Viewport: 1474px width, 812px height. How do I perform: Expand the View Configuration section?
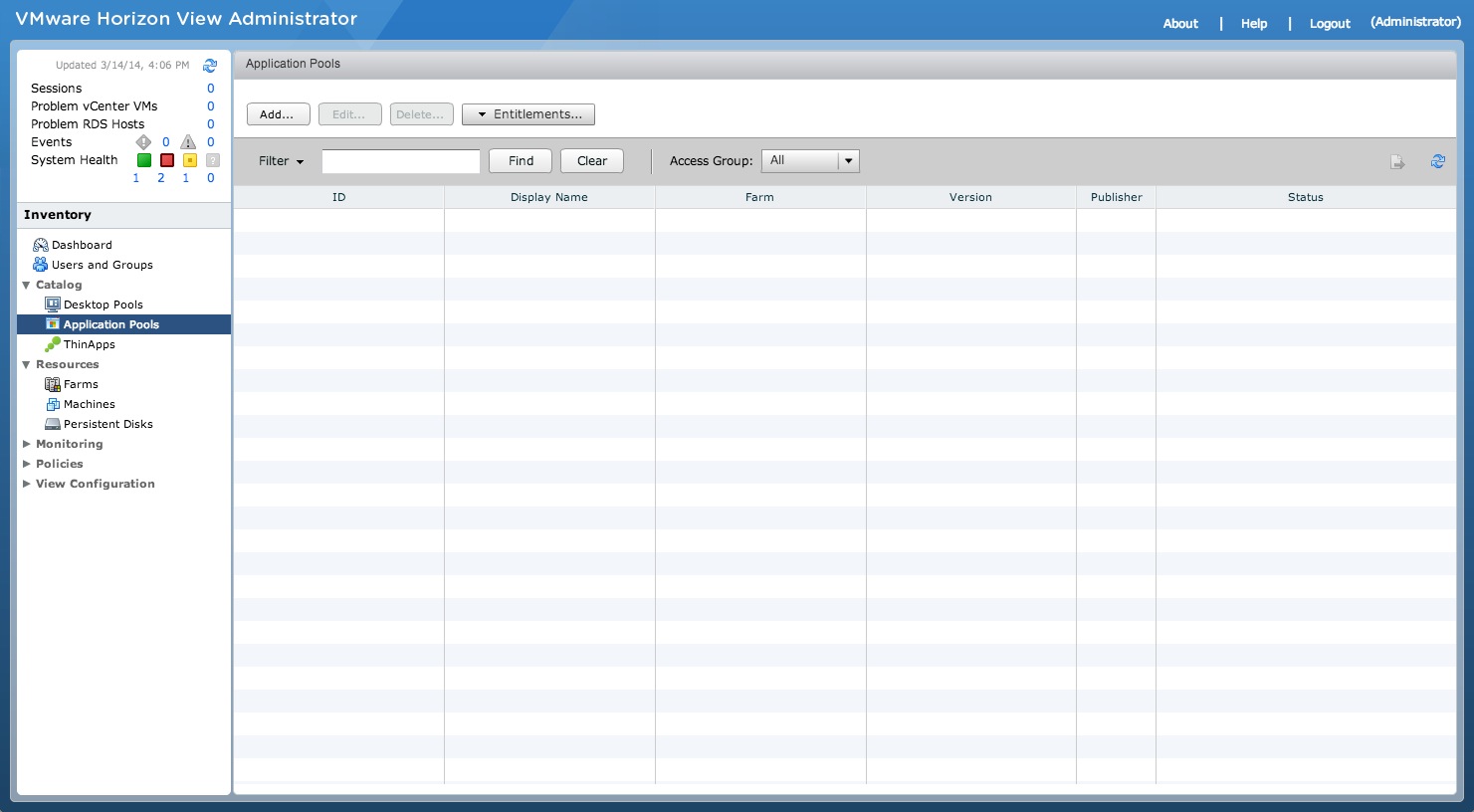(x=95, y=484)
